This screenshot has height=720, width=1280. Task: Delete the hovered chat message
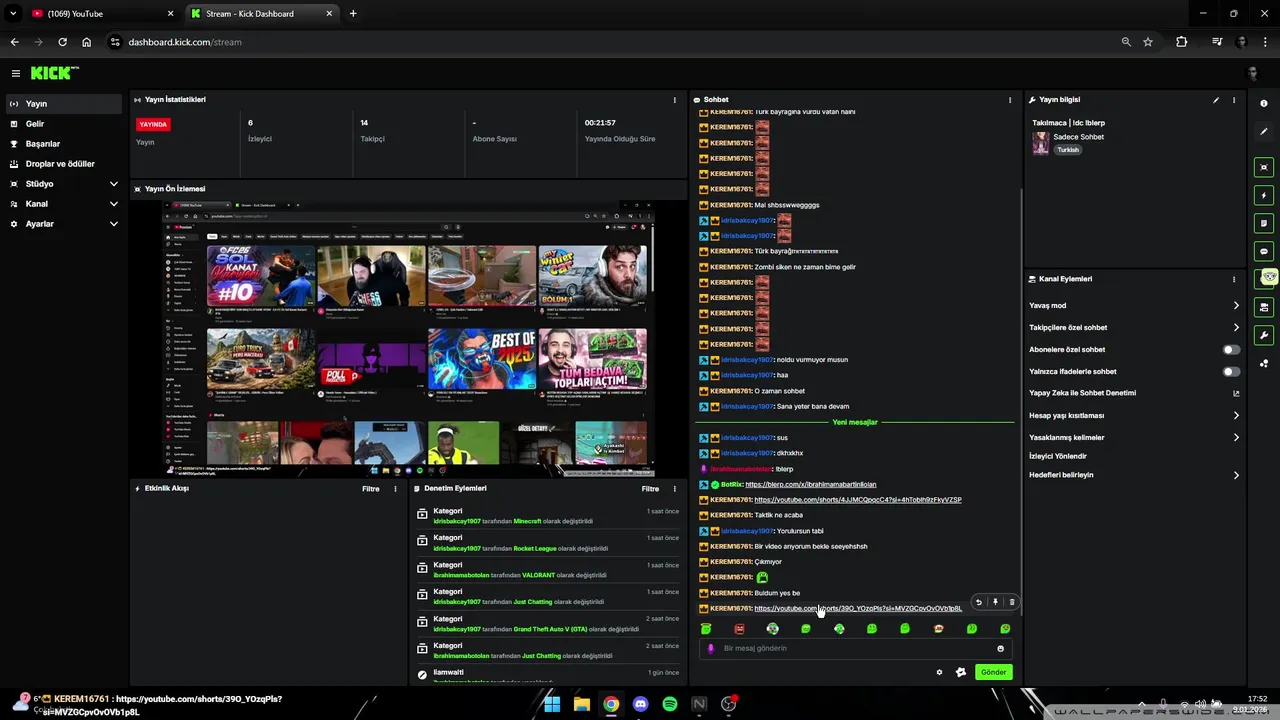coord(1011,602)
